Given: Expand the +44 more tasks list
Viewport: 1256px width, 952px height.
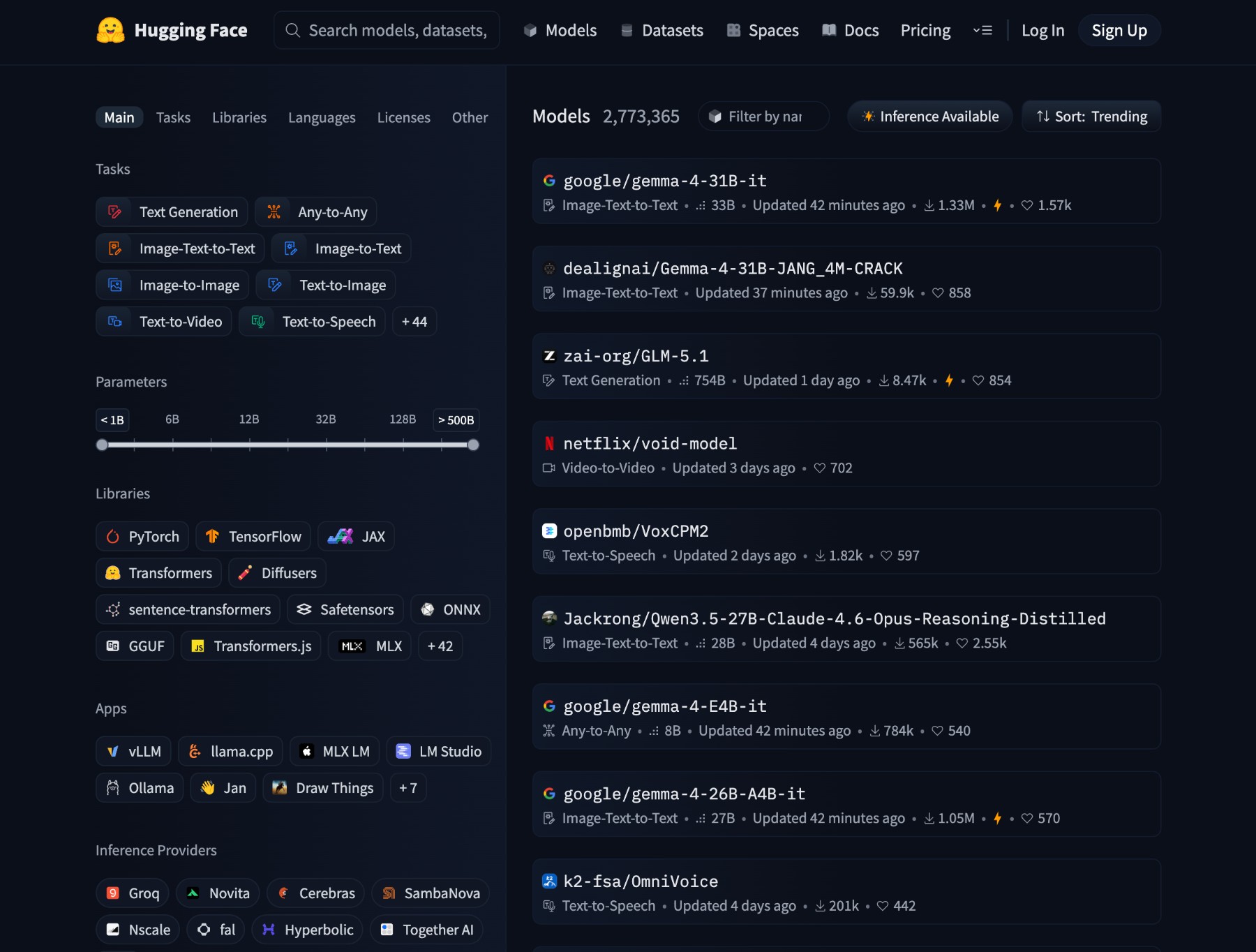Looking at the screenshot, I should coord(414,322).
